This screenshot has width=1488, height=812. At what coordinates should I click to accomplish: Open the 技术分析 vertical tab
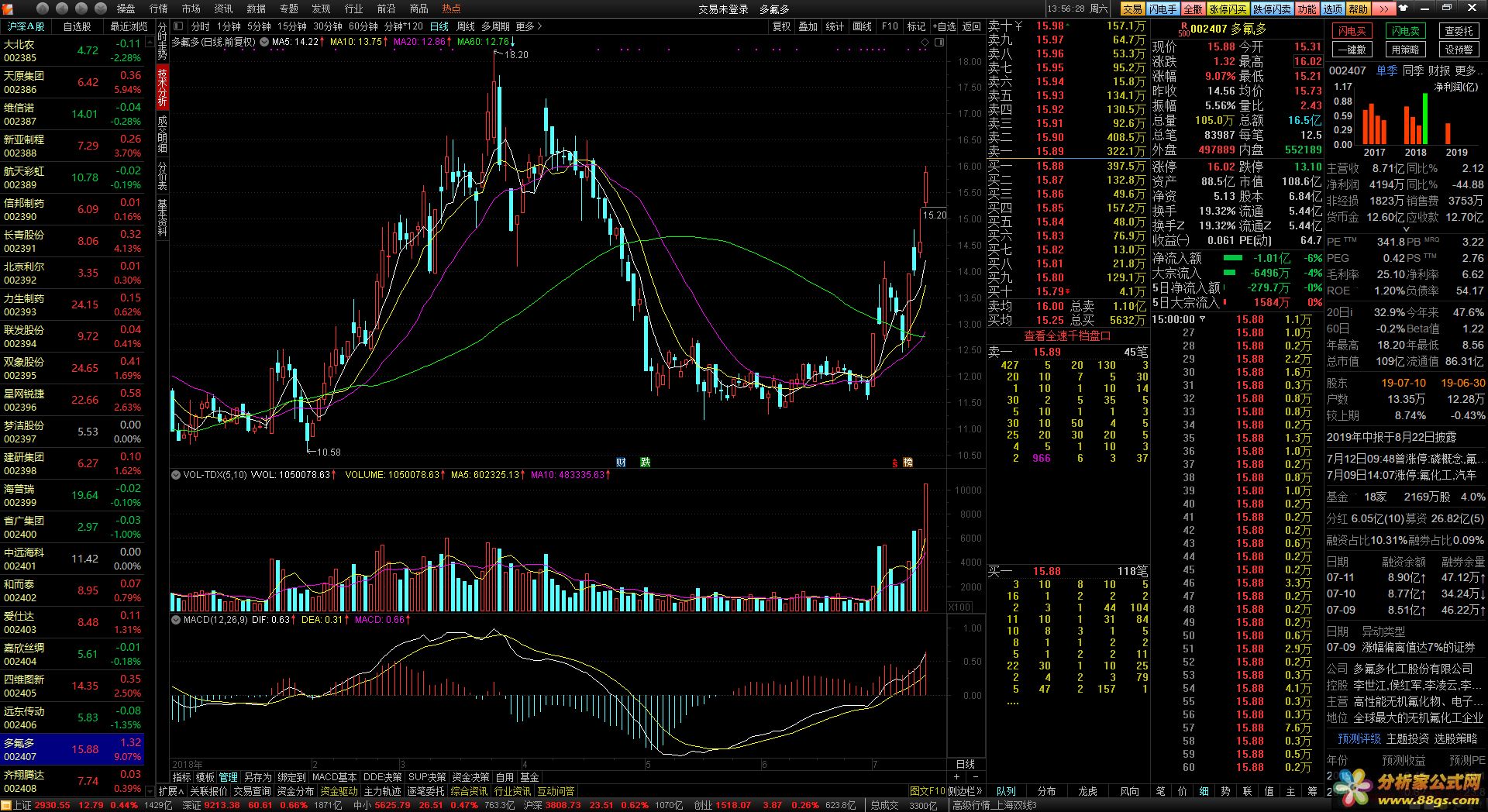(162, 86)
